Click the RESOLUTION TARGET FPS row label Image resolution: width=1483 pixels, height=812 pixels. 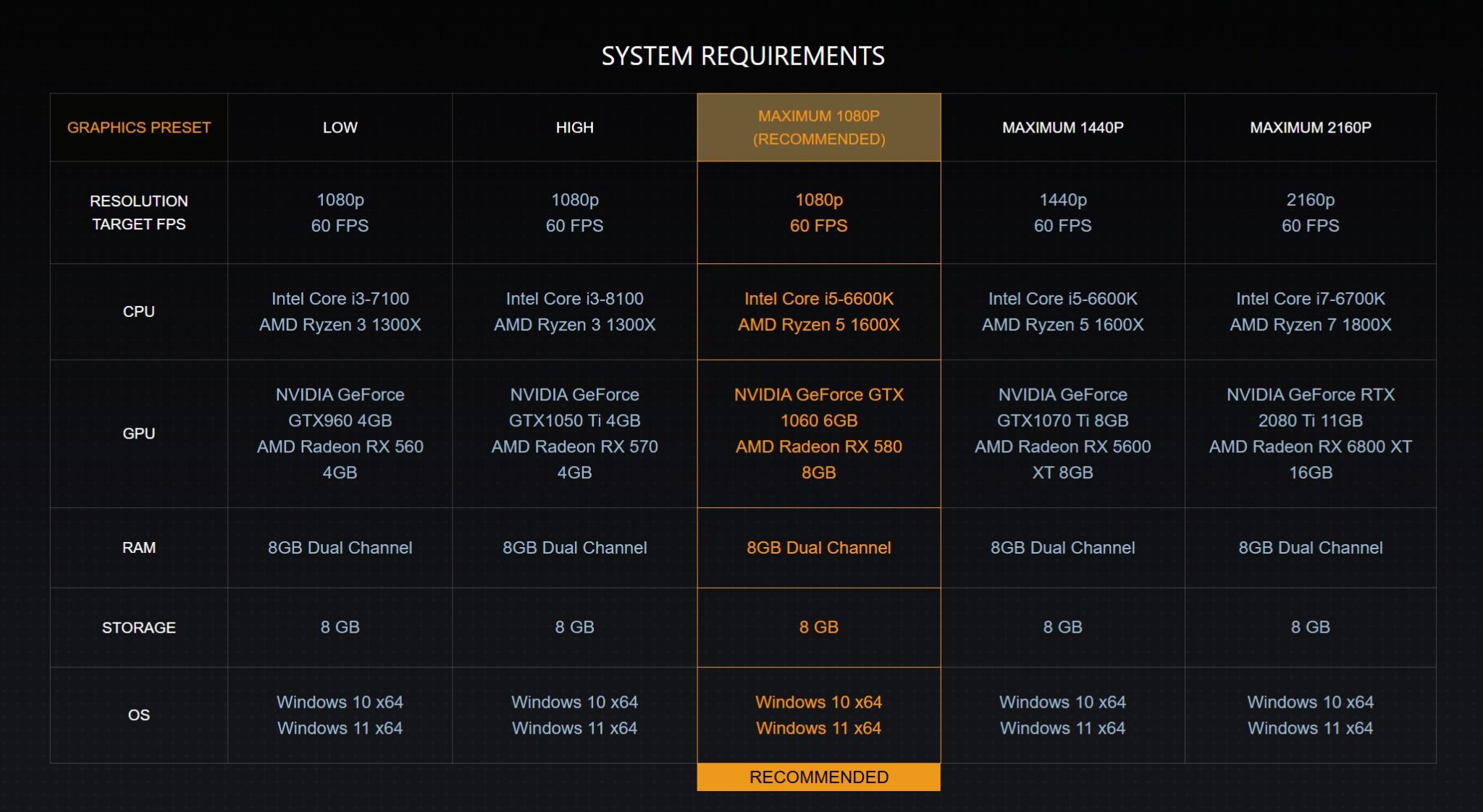[139, 213]
